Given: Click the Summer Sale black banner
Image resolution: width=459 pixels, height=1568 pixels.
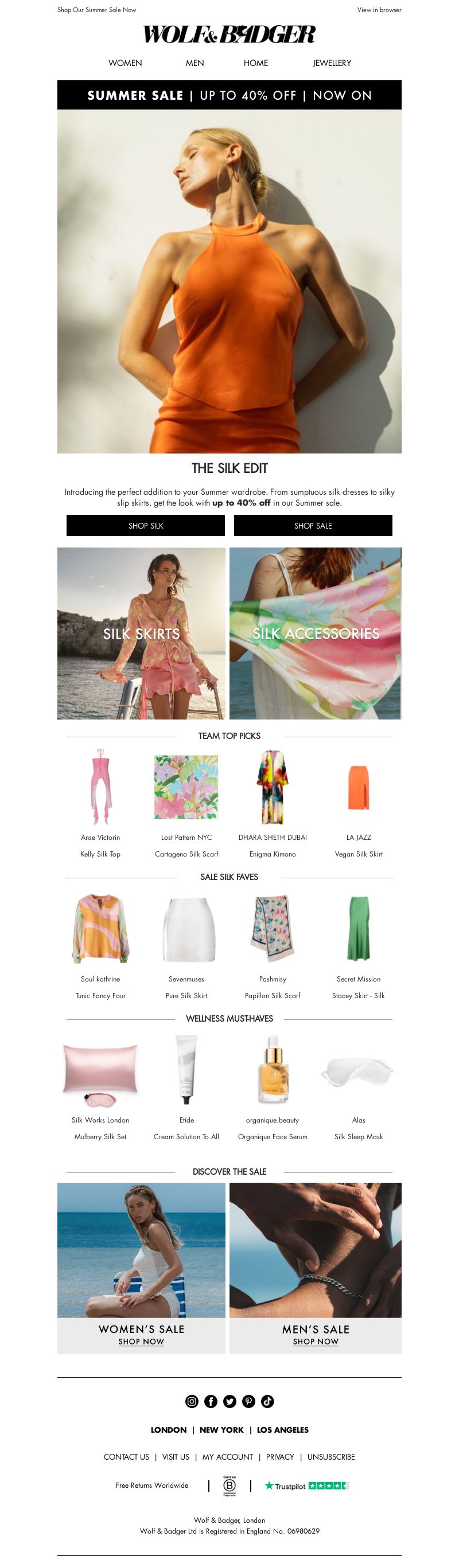Looking at the screenshot, I should (x=229, y=95).
